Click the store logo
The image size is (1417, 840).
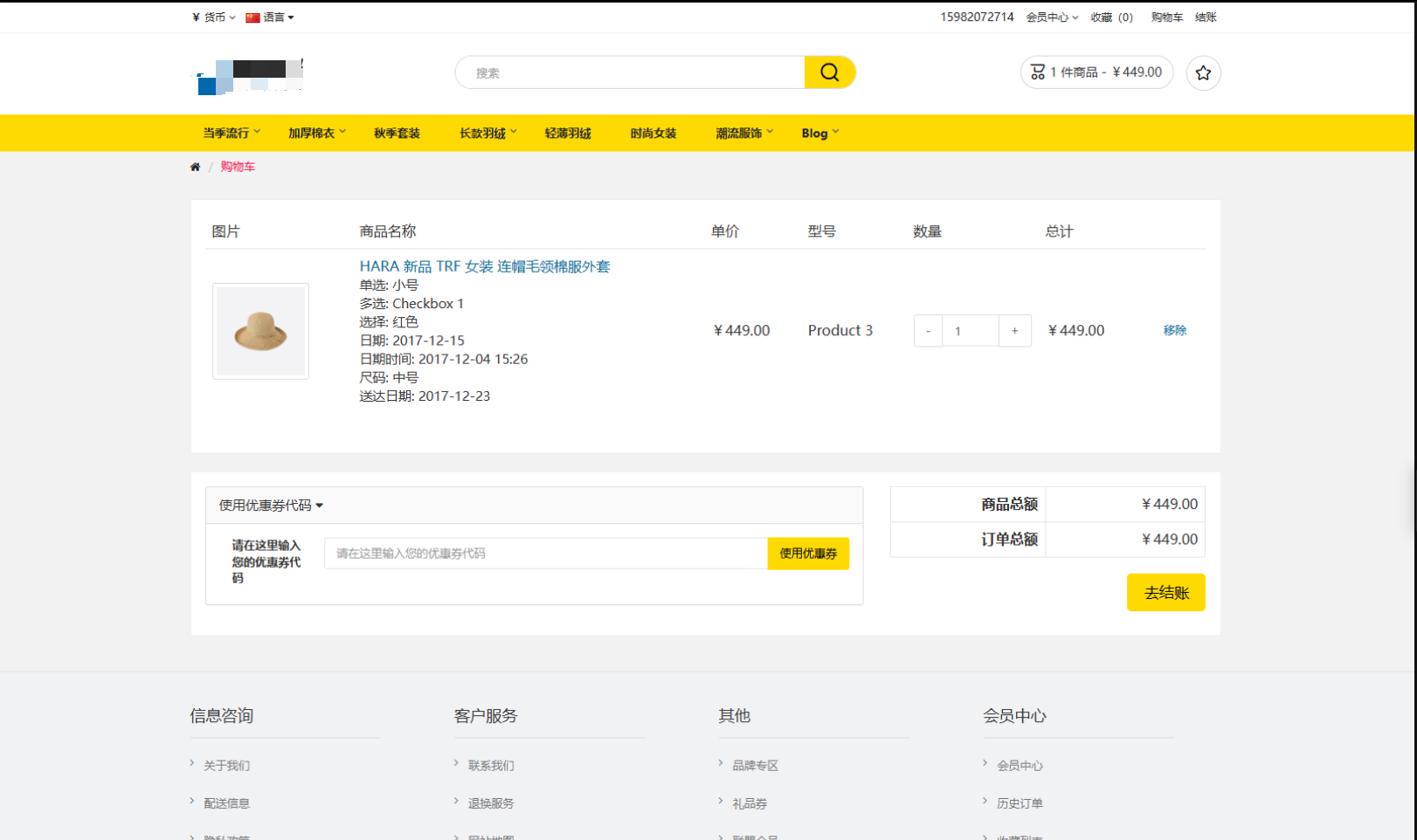point(249,75)
